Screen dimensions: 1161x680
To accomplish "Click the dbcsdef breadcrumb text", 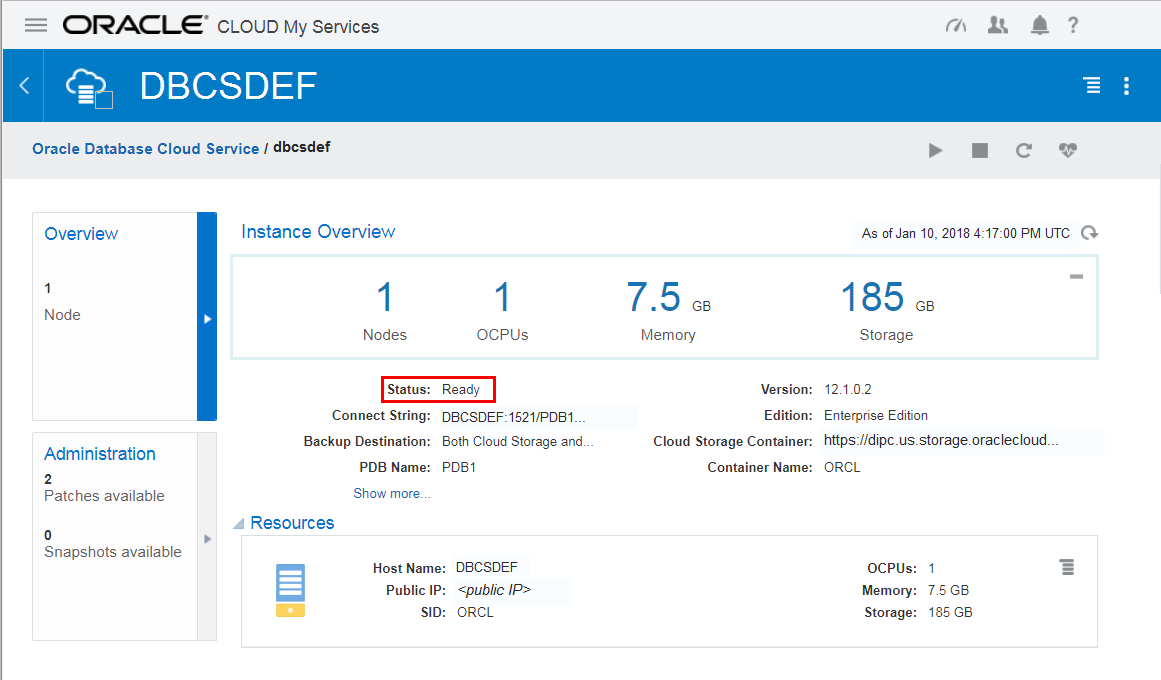I will [301, 147].
